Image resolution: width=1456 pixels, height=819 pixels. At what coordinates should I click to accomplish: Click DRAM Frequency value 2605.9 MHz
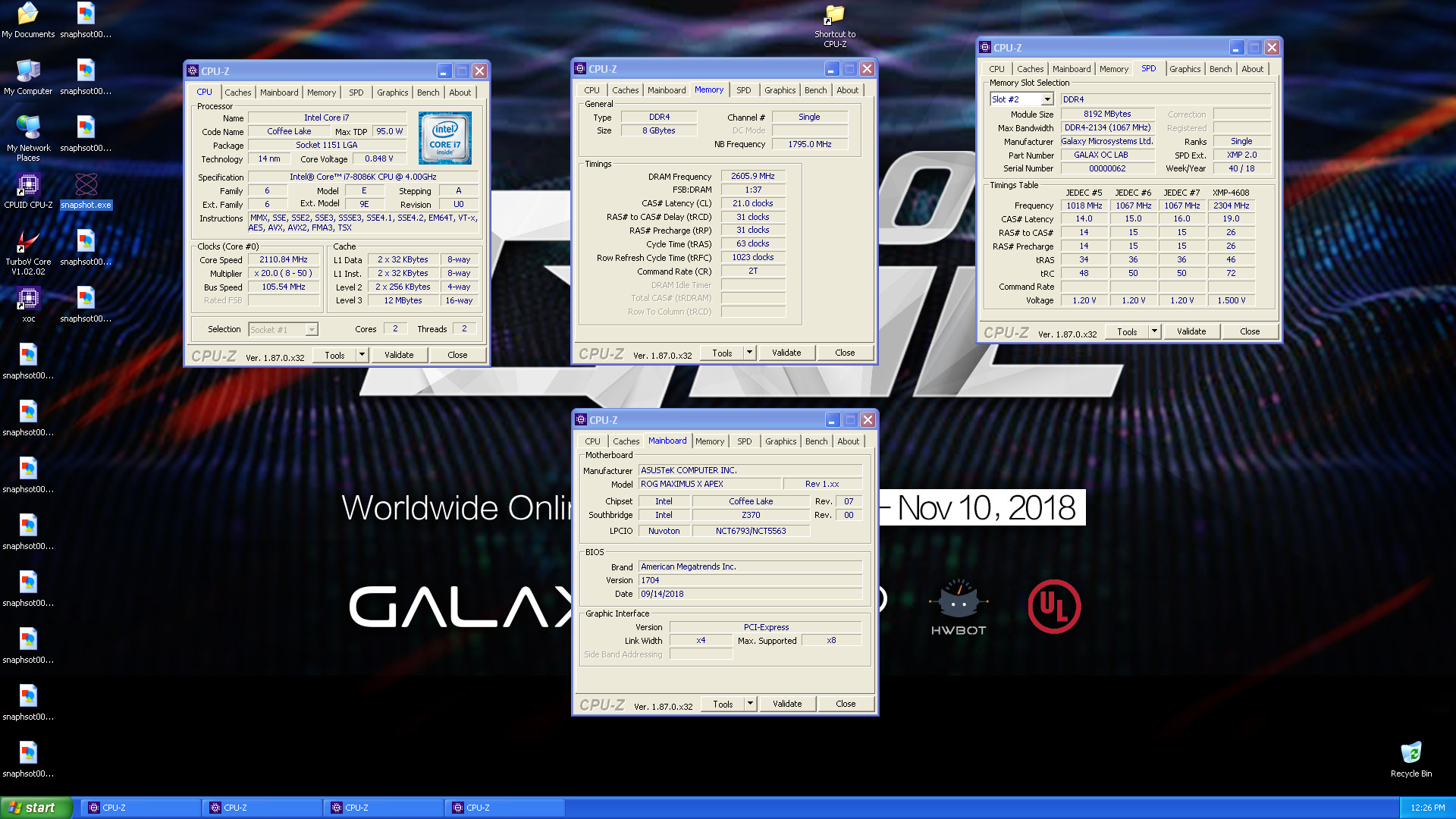(753, 176)
